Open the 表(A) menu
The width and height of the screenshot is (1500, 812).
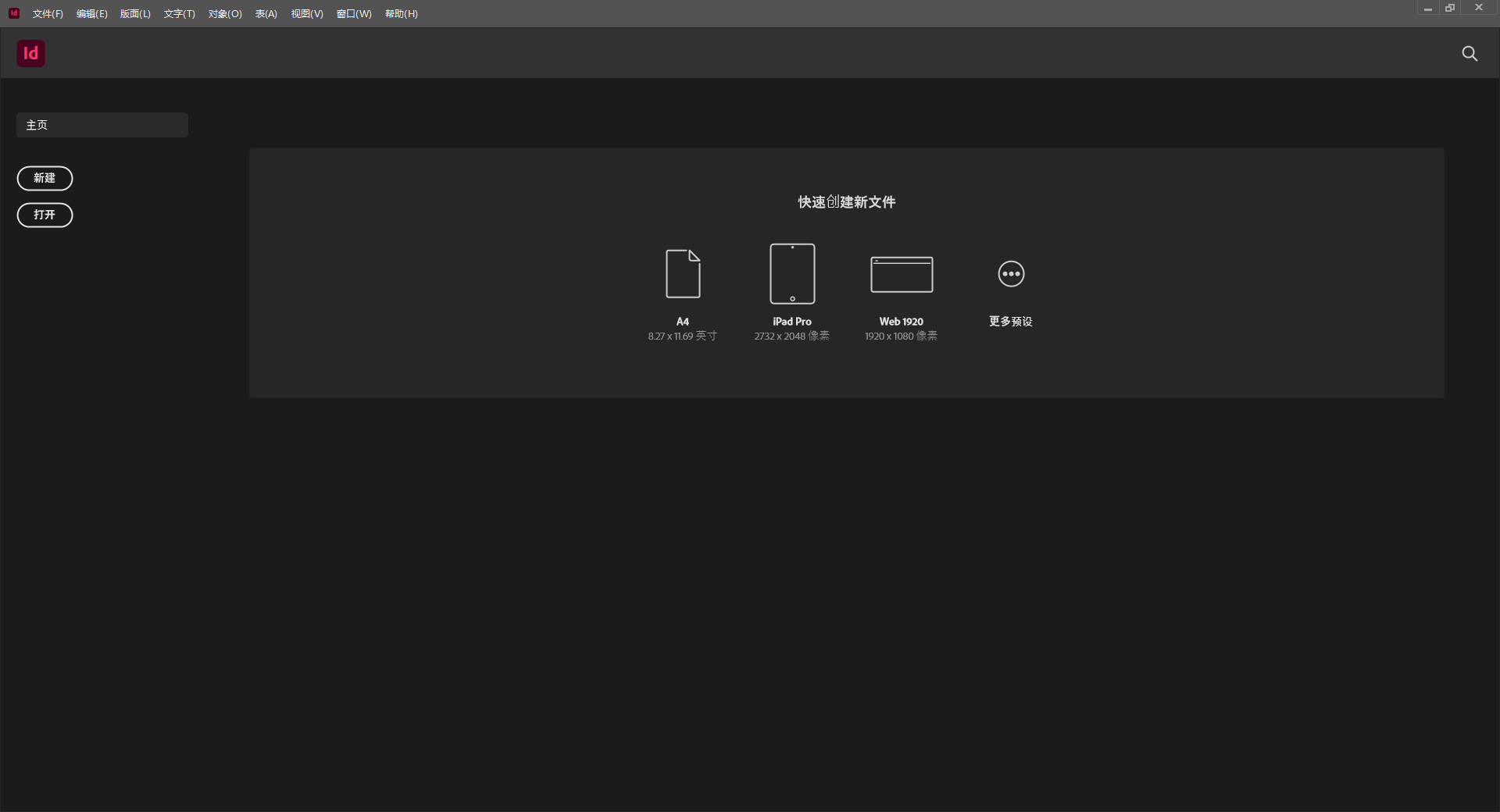266,14
